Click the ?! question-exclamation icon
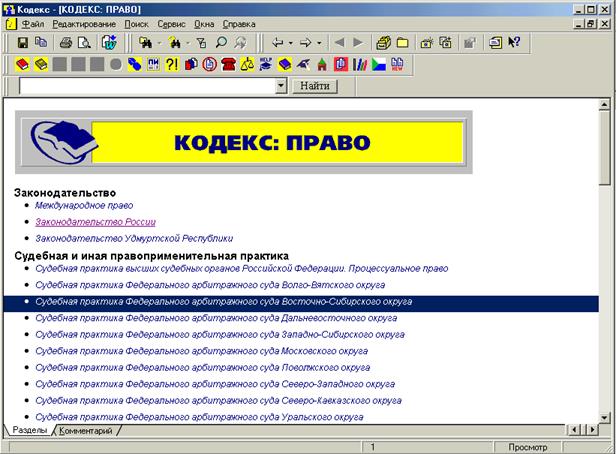616x454 pixels. click(x=172, y=64)
